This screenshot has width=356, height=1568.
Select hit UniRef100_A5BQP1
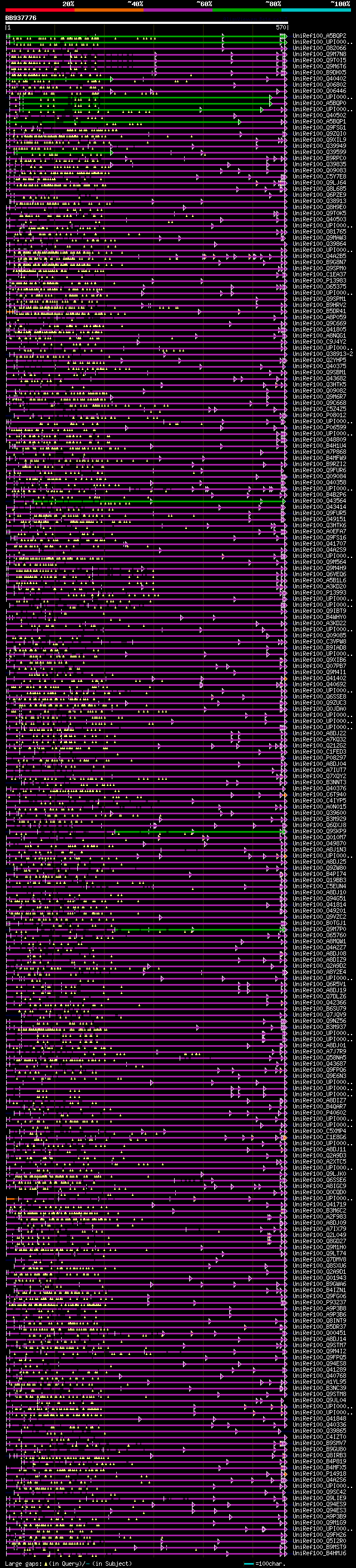click(319, 122)
